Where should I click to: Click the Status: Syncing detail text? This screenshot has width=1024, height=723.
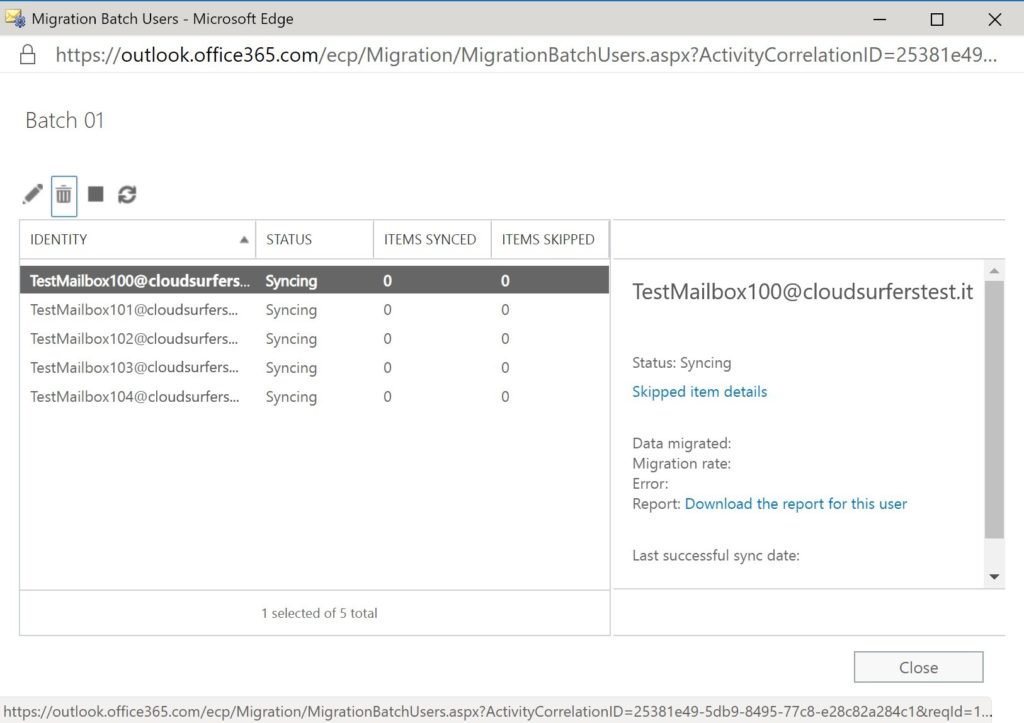682,362
